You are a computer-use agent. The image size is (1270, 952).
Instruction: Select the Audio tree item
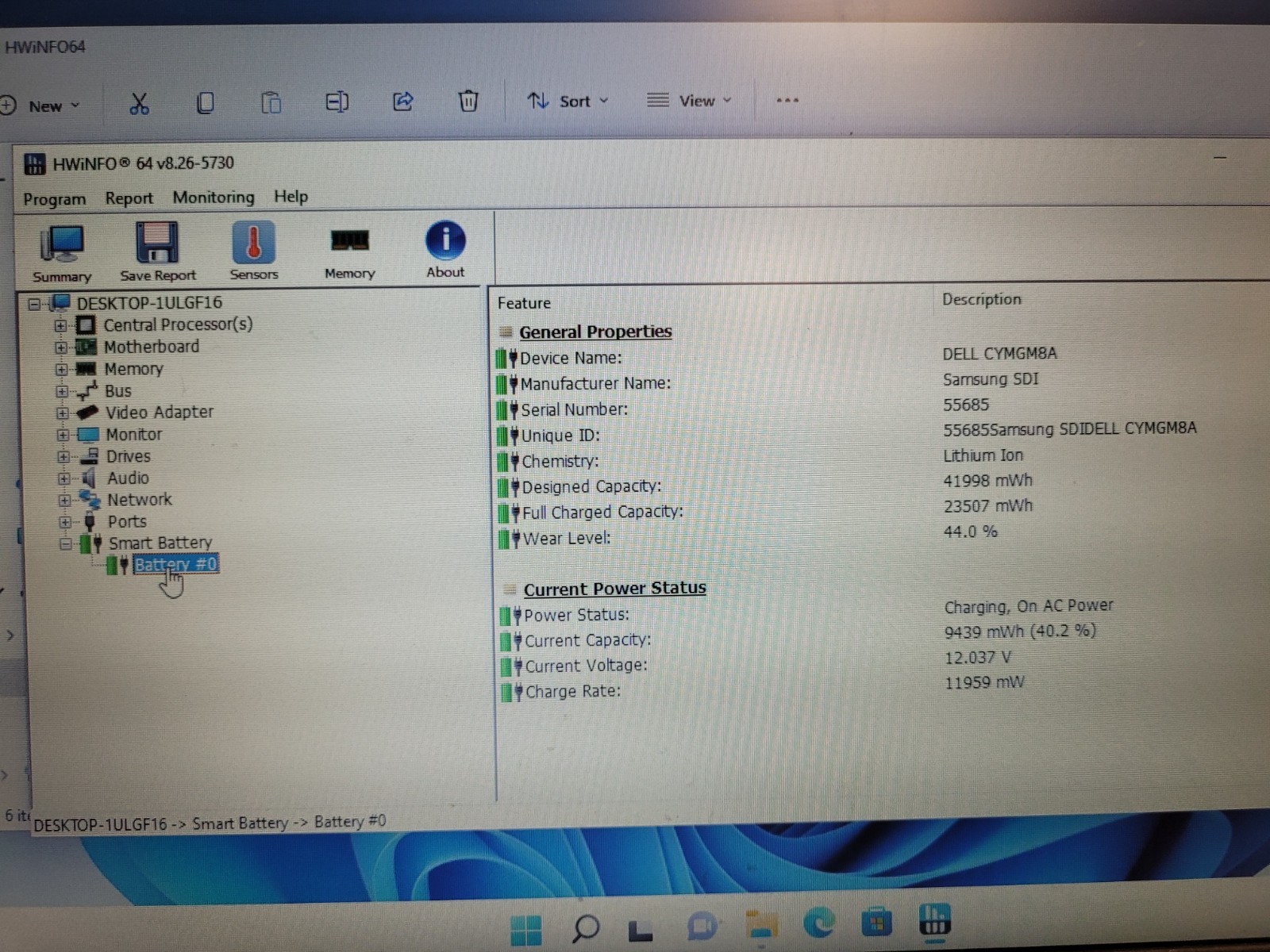coord(128,478)
